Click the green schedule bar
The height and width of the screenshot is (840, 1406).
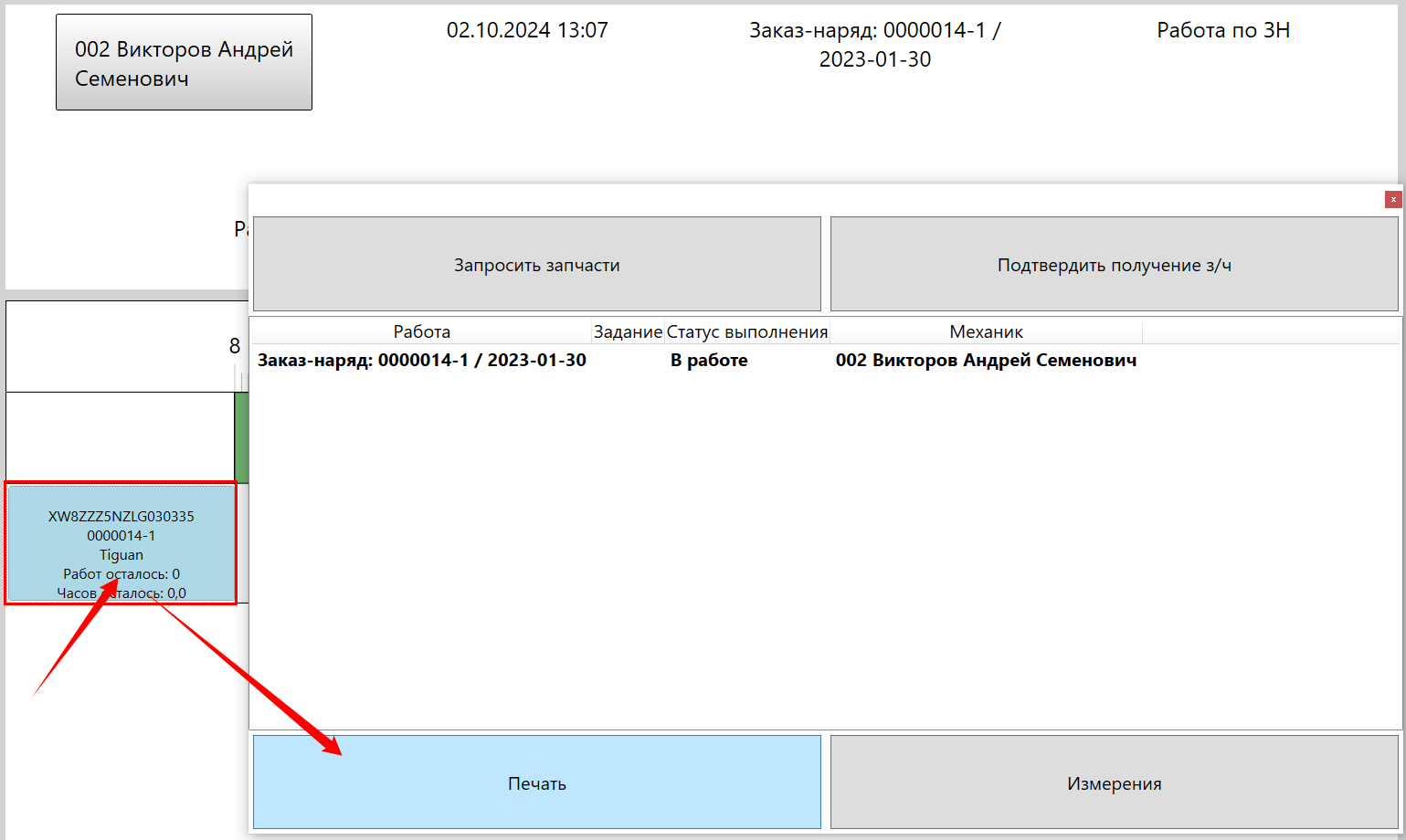tap(241, 438)
